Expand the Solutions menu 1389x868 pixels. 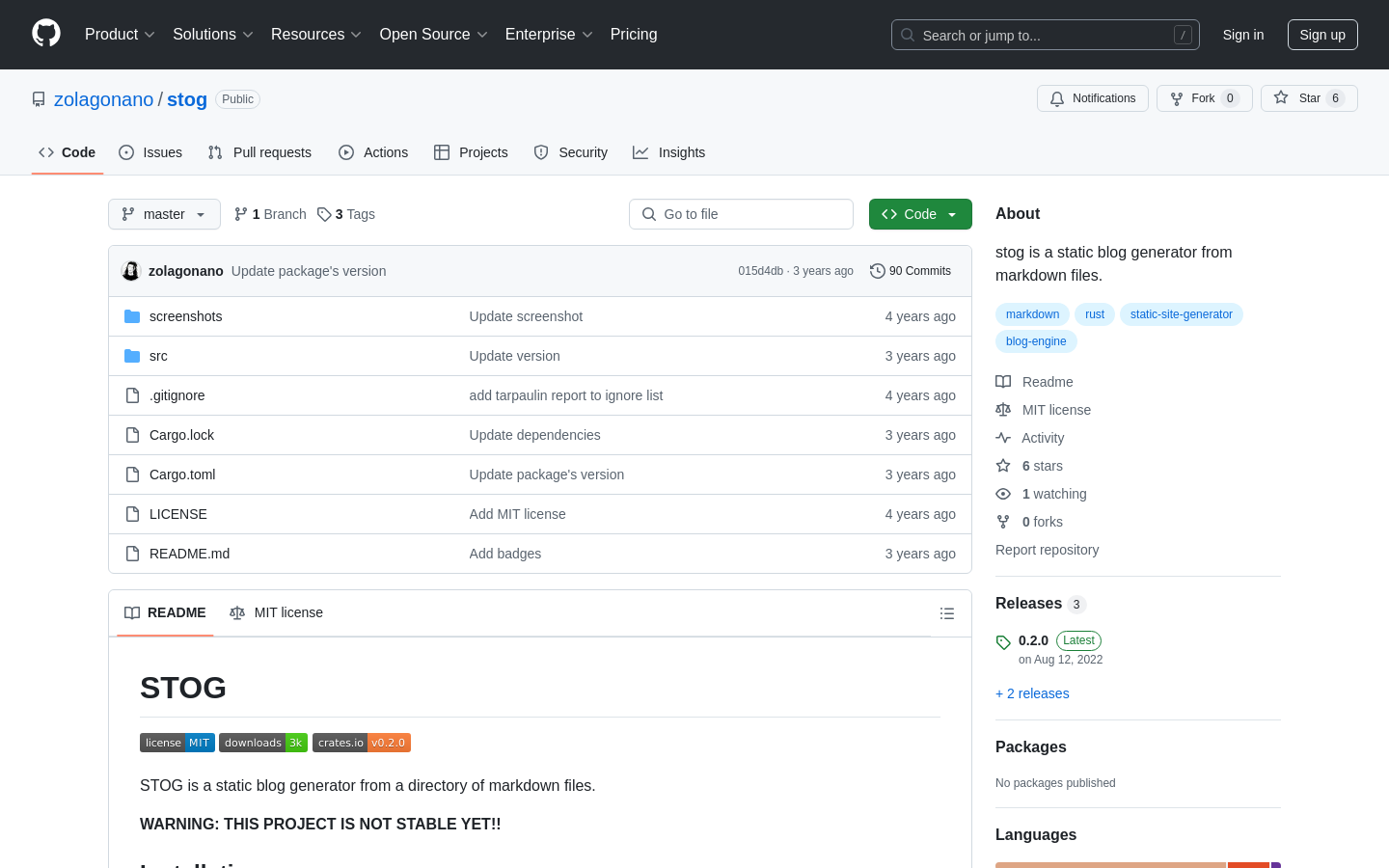[x=213, y=34]
